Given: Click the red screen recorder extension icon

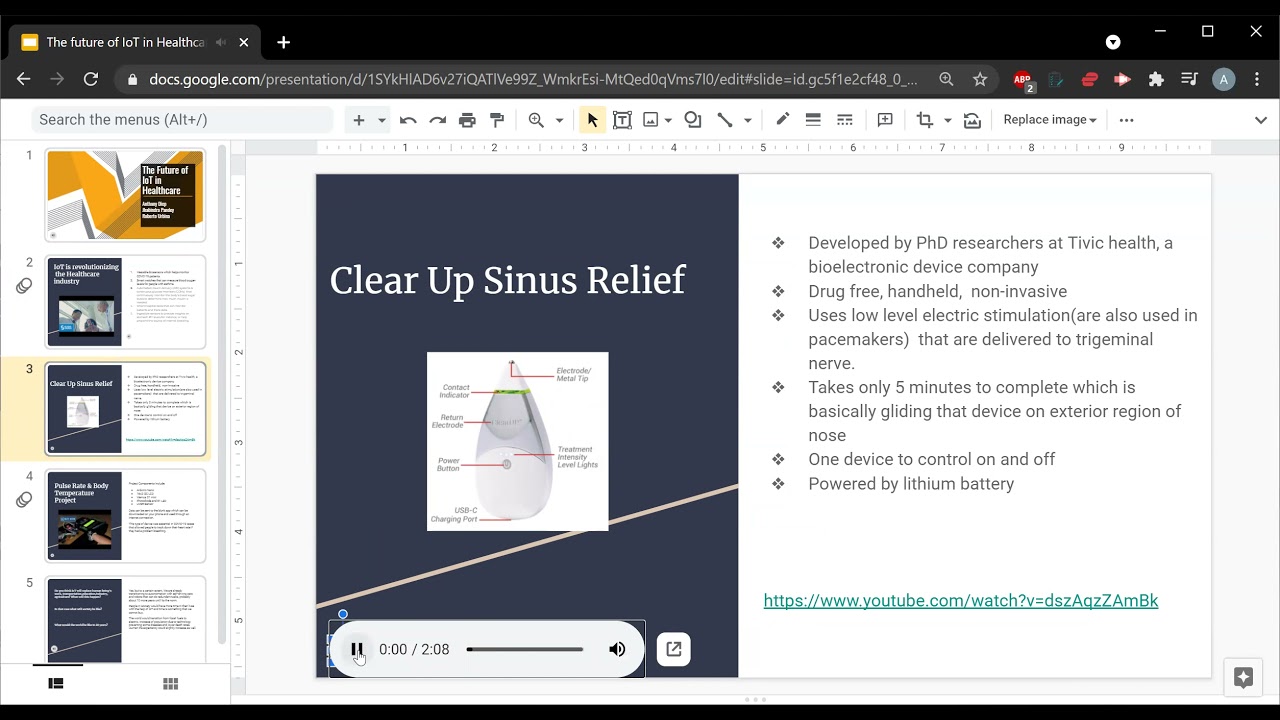Looking at the screenshot, I should pyautogui.click(x=1122, y=79).
